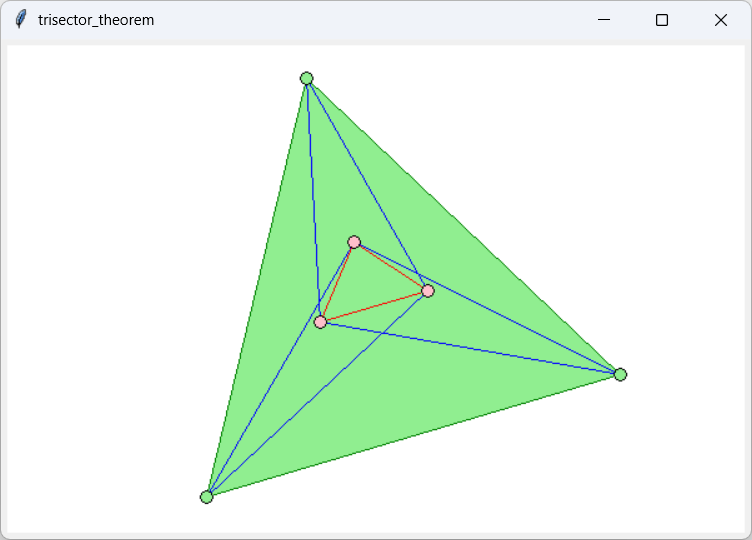Click blue line from top vertex to right pink point

point(367,185)
